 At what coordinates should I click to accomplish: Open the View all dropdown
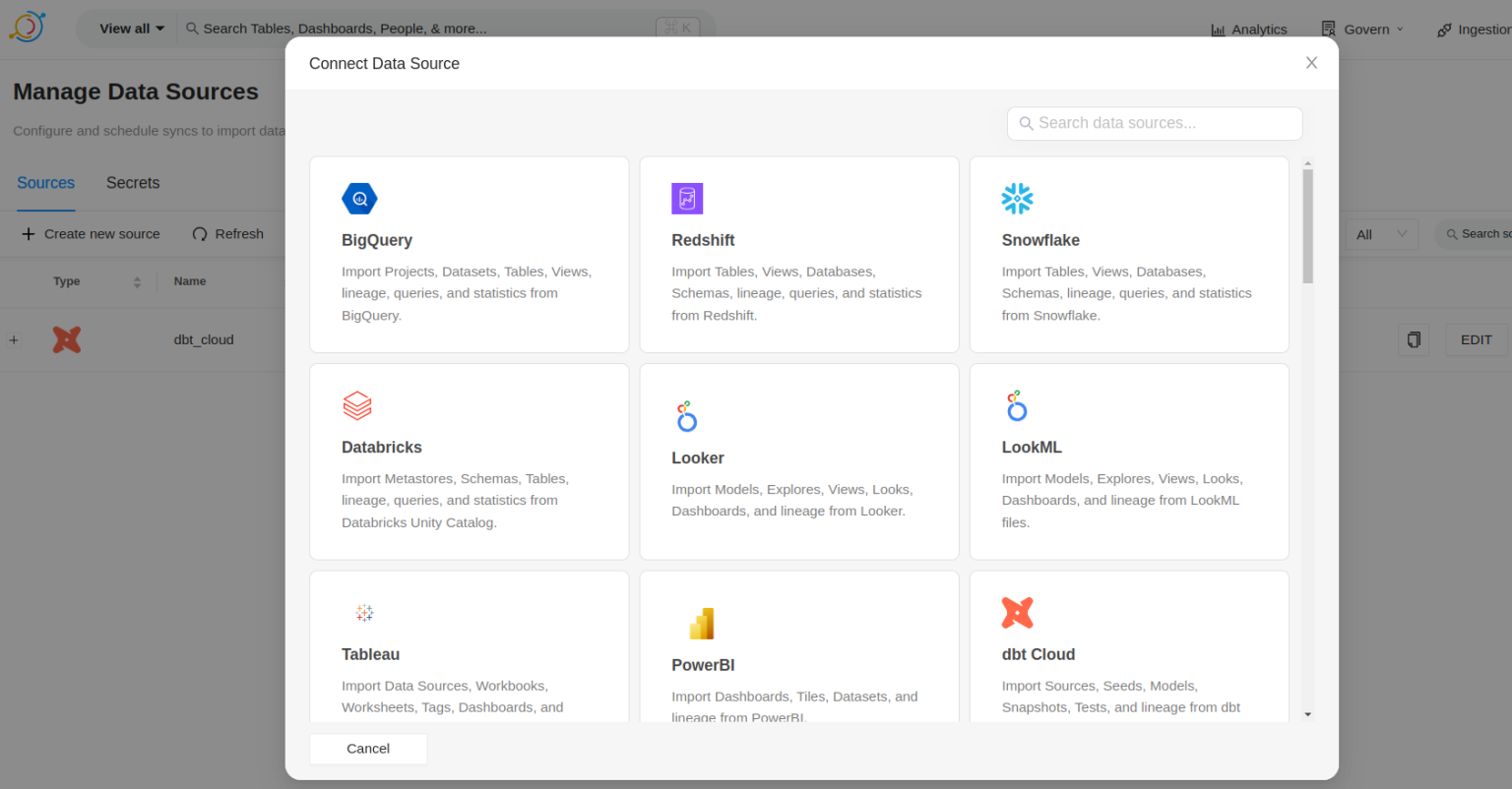[x=131, y=28]
